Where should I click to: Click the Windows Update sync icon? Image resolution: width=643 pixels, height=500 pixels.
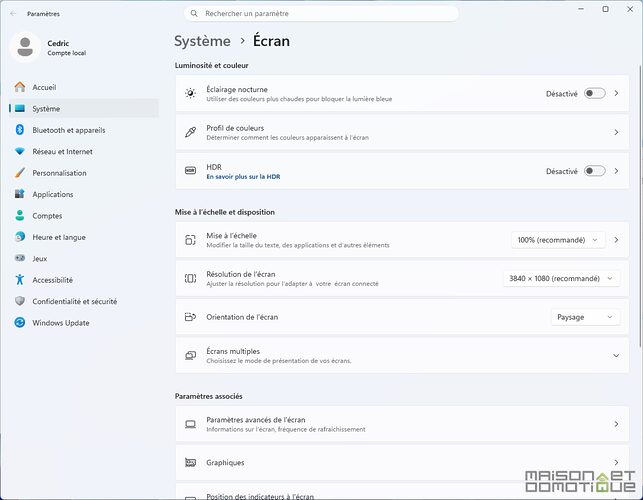(x=20, y=322)
